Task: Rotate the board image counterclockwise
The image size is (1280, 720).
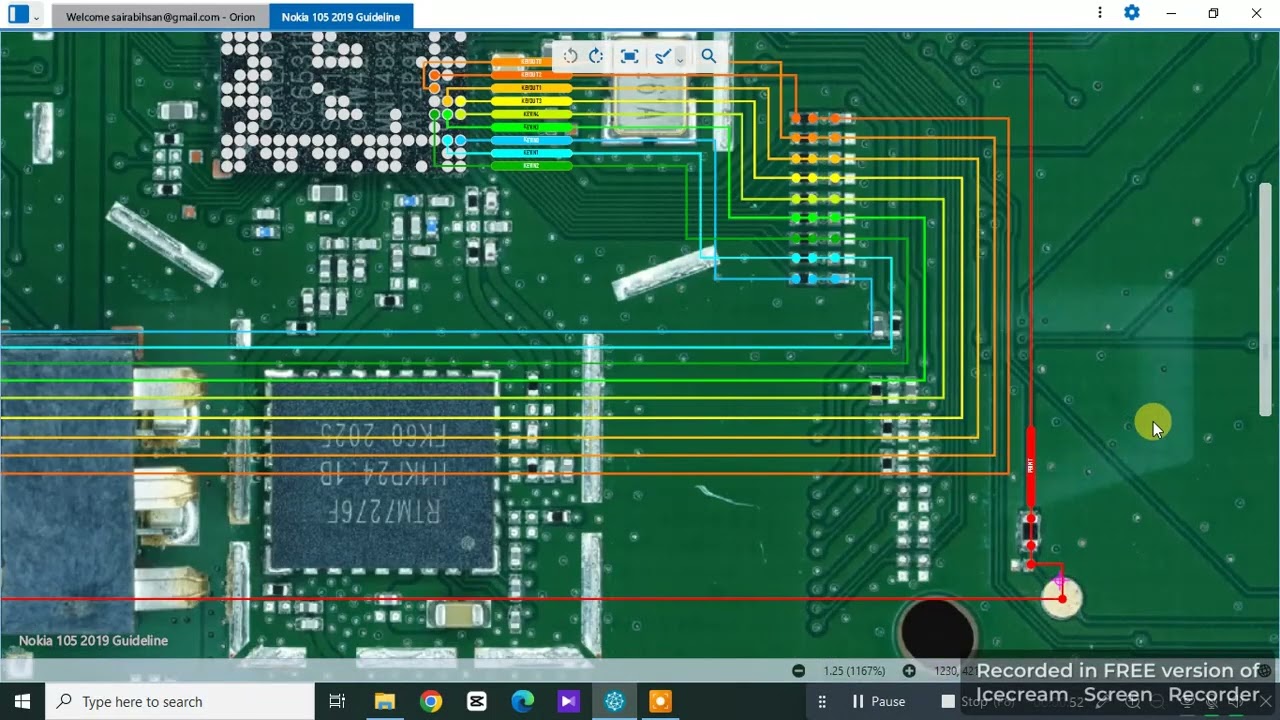Action: [570, 56]
